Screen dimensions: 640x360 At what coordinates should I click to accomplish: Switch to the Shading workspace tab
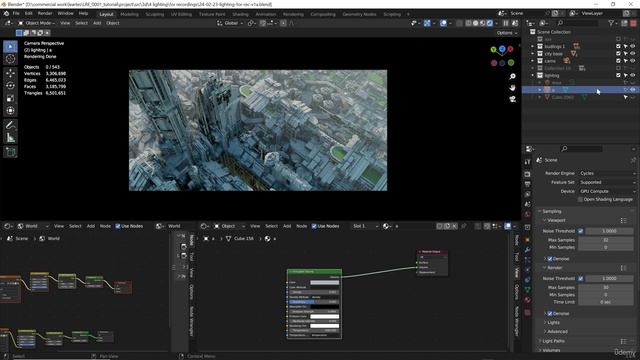[x=240, y=14]
